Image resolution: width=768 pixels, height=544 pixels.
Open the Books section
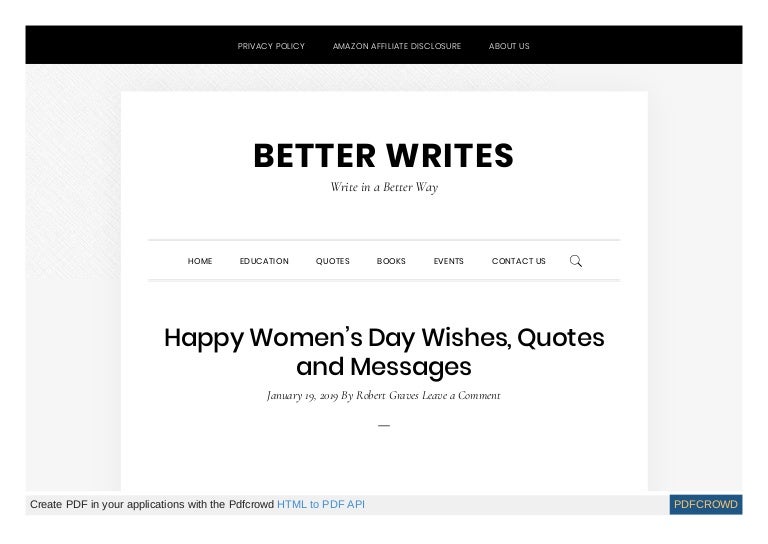click(x=391, y=261)
